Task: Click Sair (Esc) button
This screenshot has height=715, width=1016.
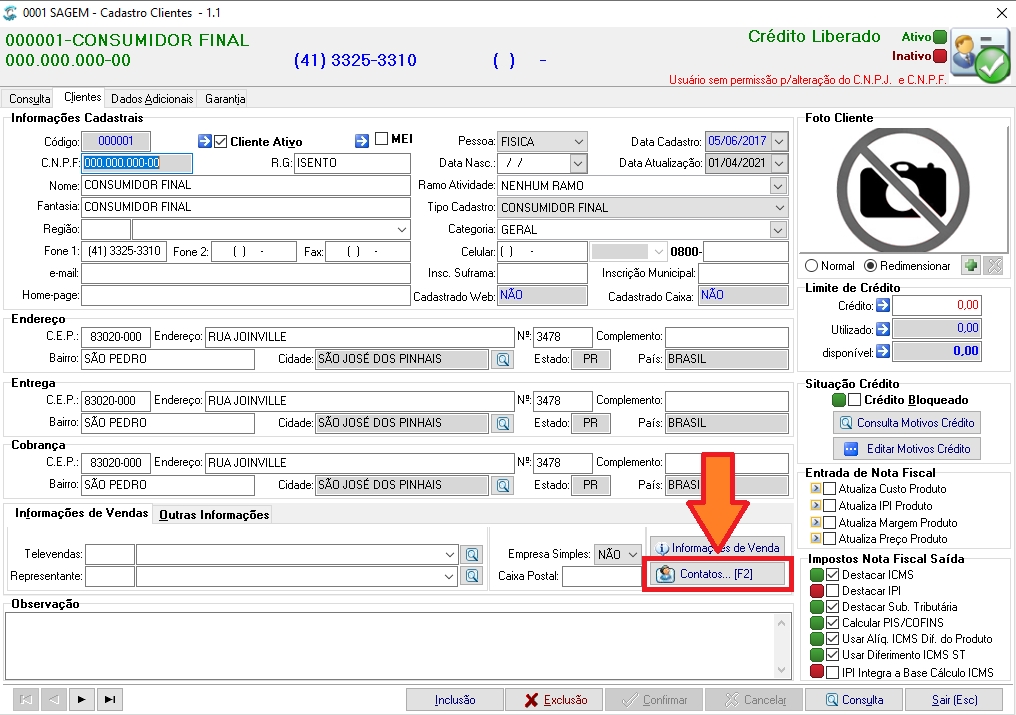Action: [954, 699]
